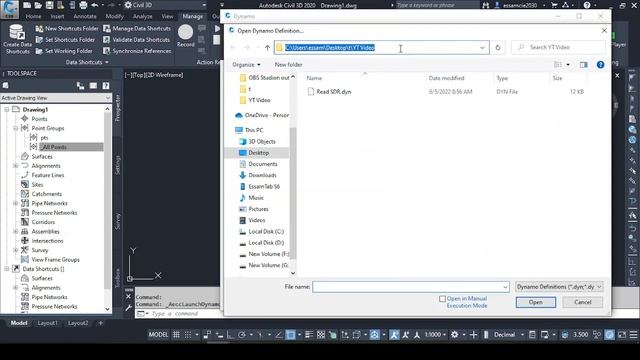
Task: Select Local Disk (C:)
Action: pyautogui.click(x=266, y=231)
